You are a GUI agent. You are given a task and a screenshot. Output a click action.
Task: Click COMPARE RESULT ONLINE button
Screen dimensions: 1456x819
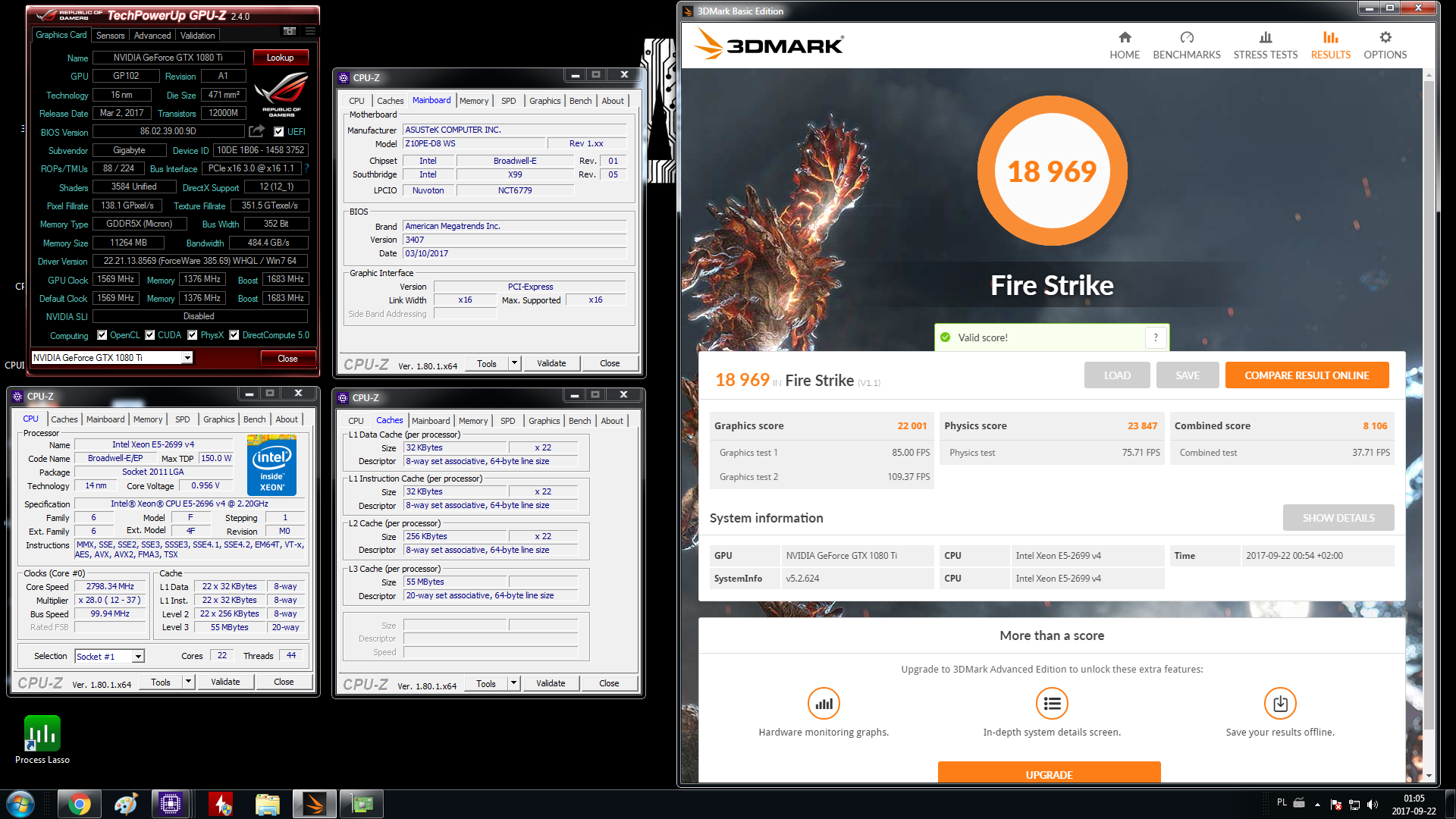1307,375
